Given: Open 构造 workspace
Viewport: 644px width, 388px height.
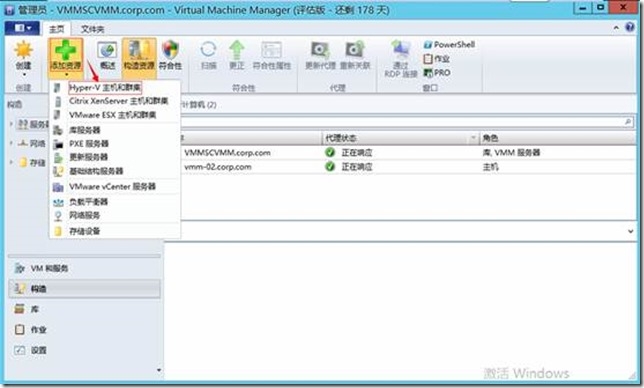Looking at the screenshot, I should click(x=84, y=289).
